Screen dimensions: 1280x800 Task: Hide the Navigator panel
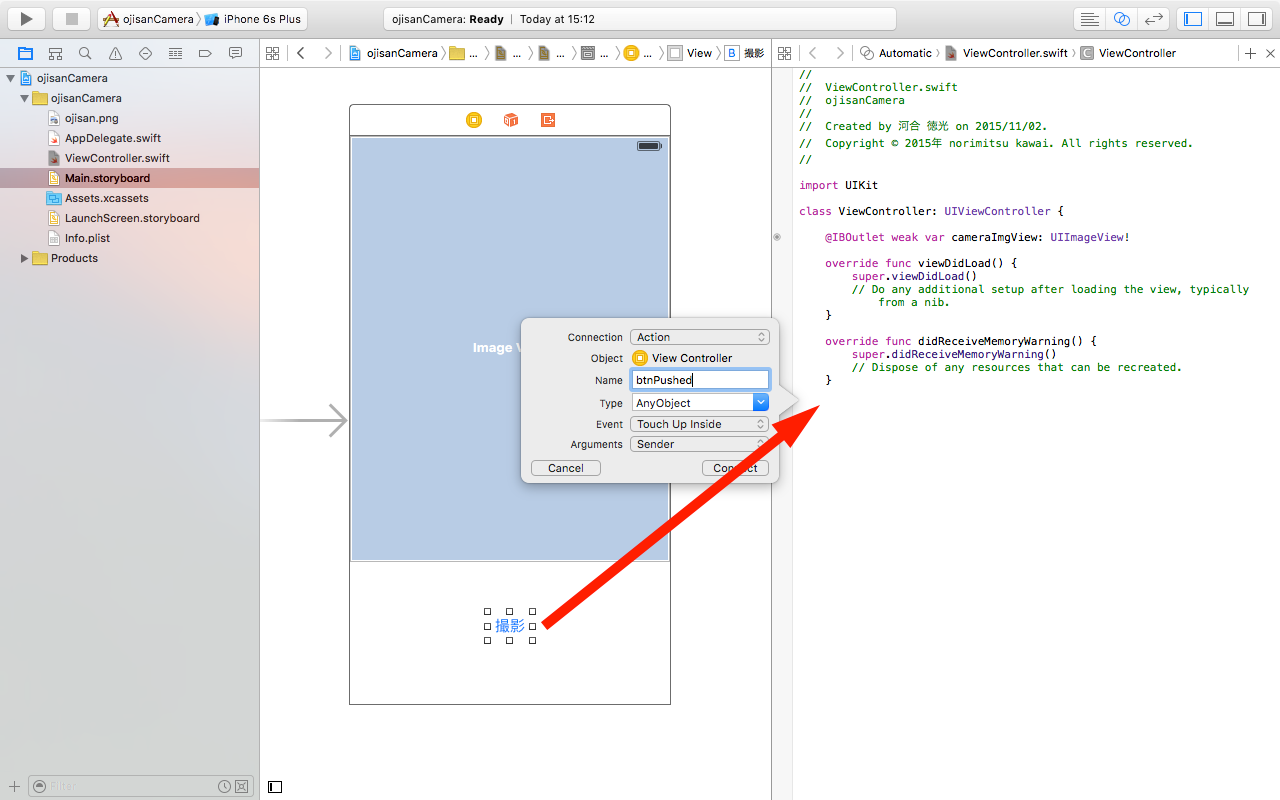coord(1191,18)
